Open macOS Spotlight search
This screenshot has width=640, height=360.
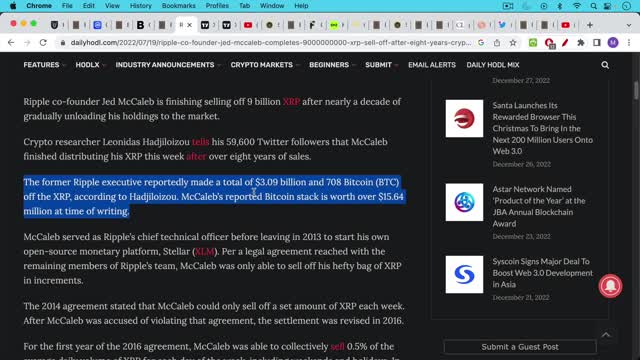coord(593,6)
